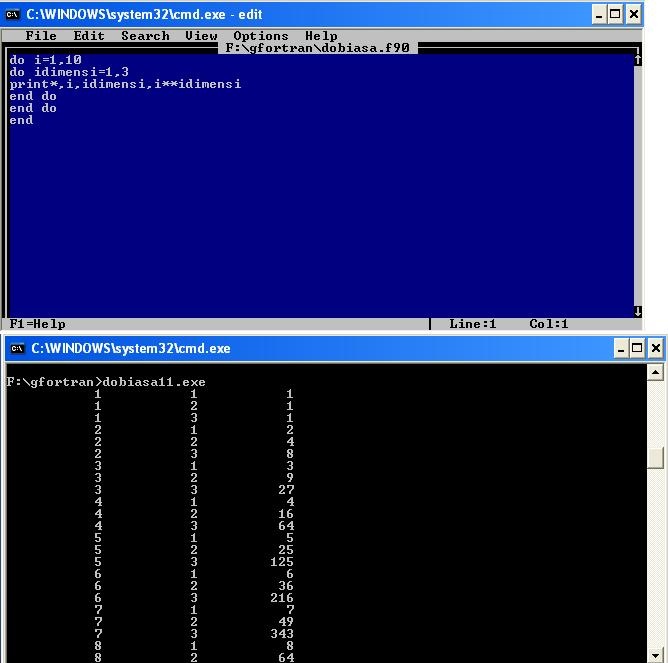Click editor scroll down arrow
This screenshot has width=668, height=663.
point(638,311)
